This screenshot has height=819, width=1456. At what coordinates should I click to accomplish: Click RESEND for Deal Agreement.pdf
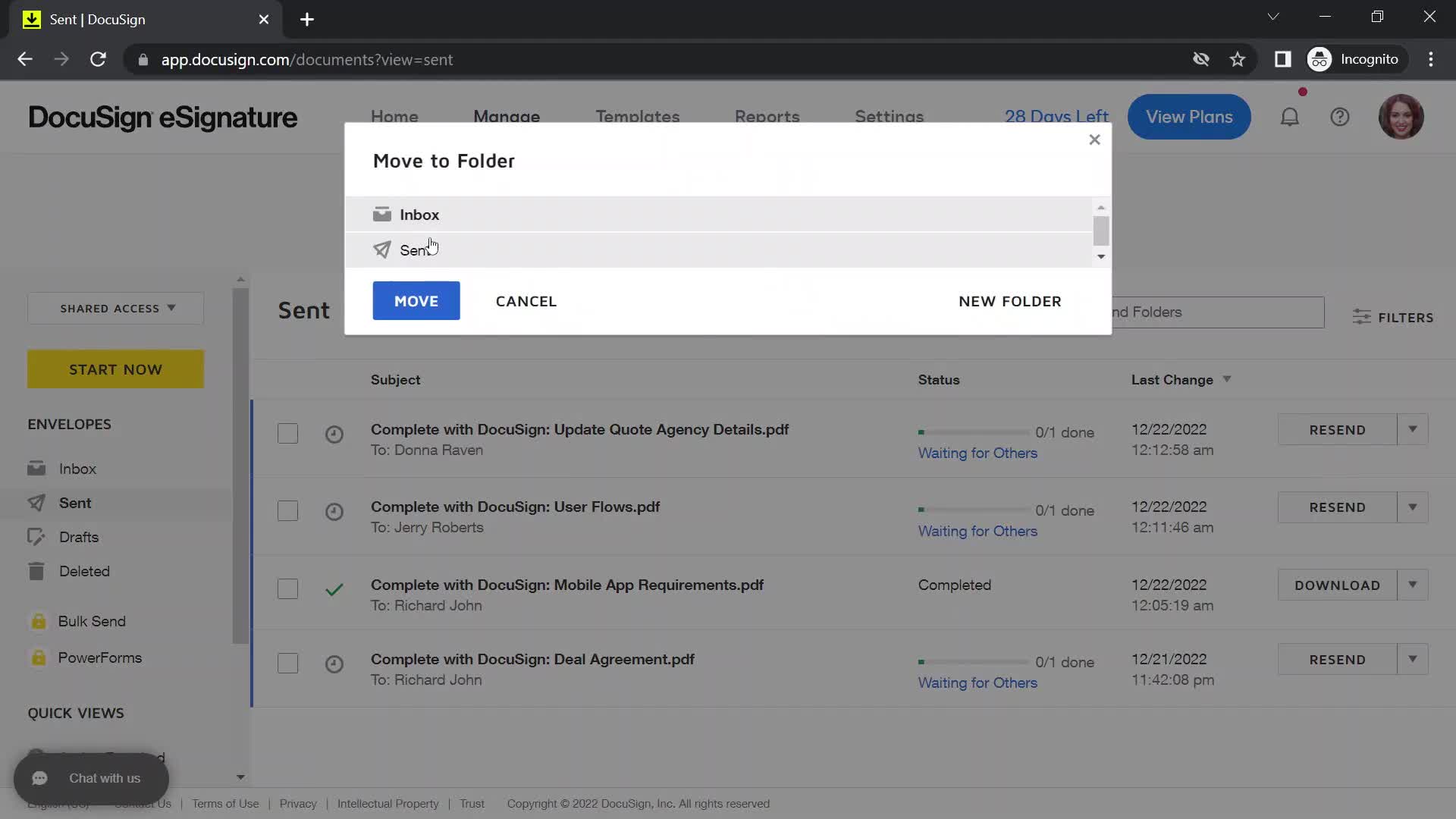click(x=1337, y=660)
